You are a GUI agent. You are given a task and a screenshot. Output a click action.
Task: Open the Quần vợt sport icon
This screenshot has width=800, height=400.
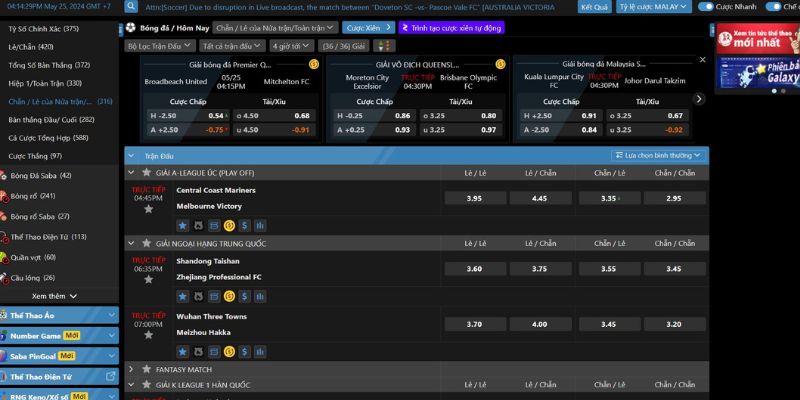[4, 257]
